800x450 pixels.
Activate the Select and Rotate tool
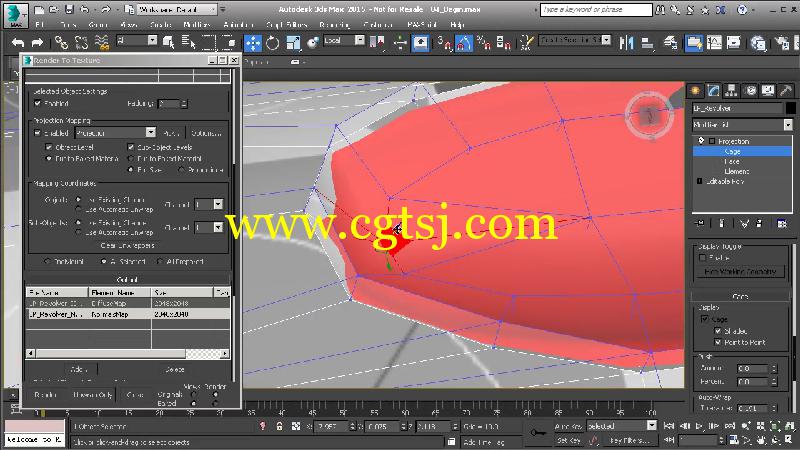click(x=272, y=43)
